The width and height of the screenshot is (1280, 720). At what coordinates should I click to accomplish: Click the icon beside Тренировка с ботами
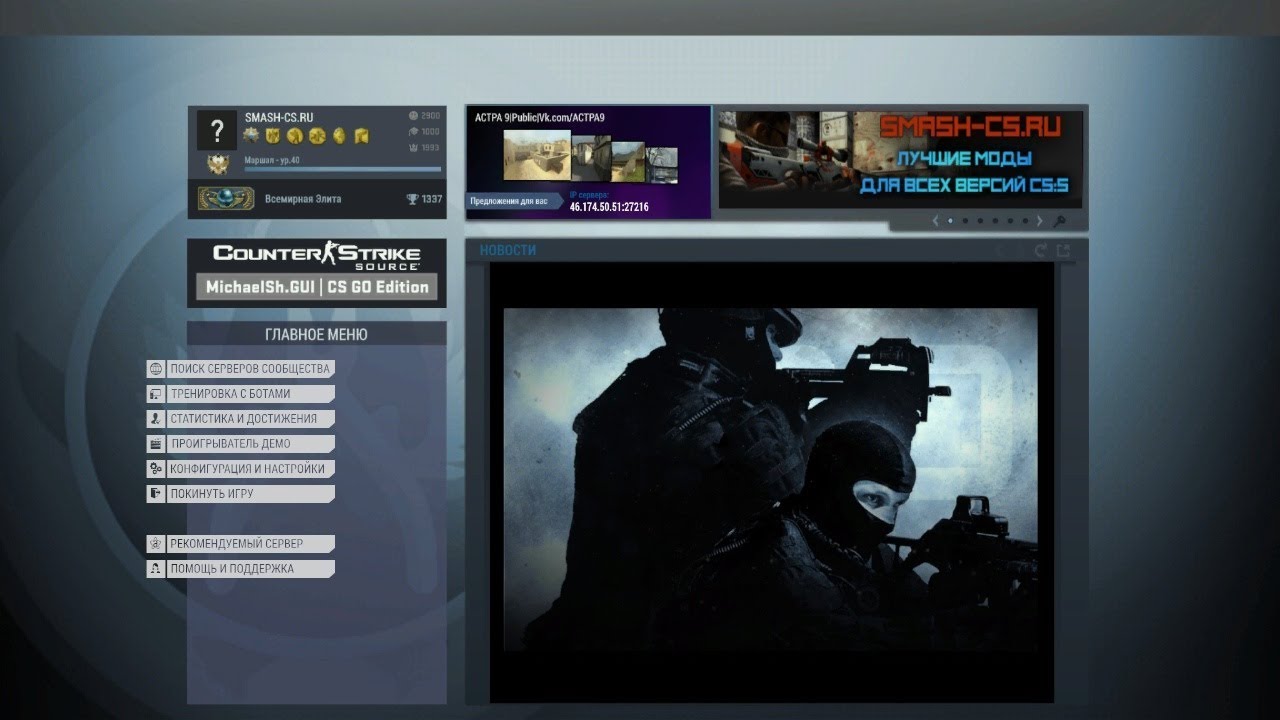pyautogui.click(x=156, y=394)
